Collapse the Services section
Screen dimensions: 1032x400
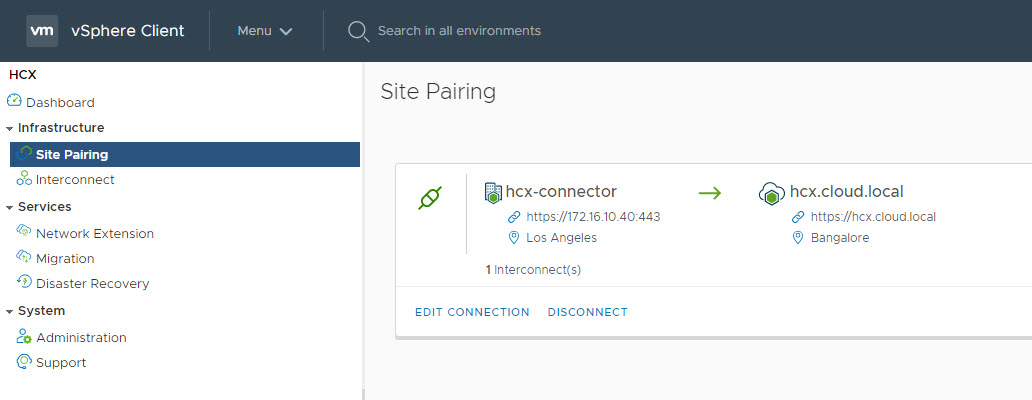(x=10, y=207)
